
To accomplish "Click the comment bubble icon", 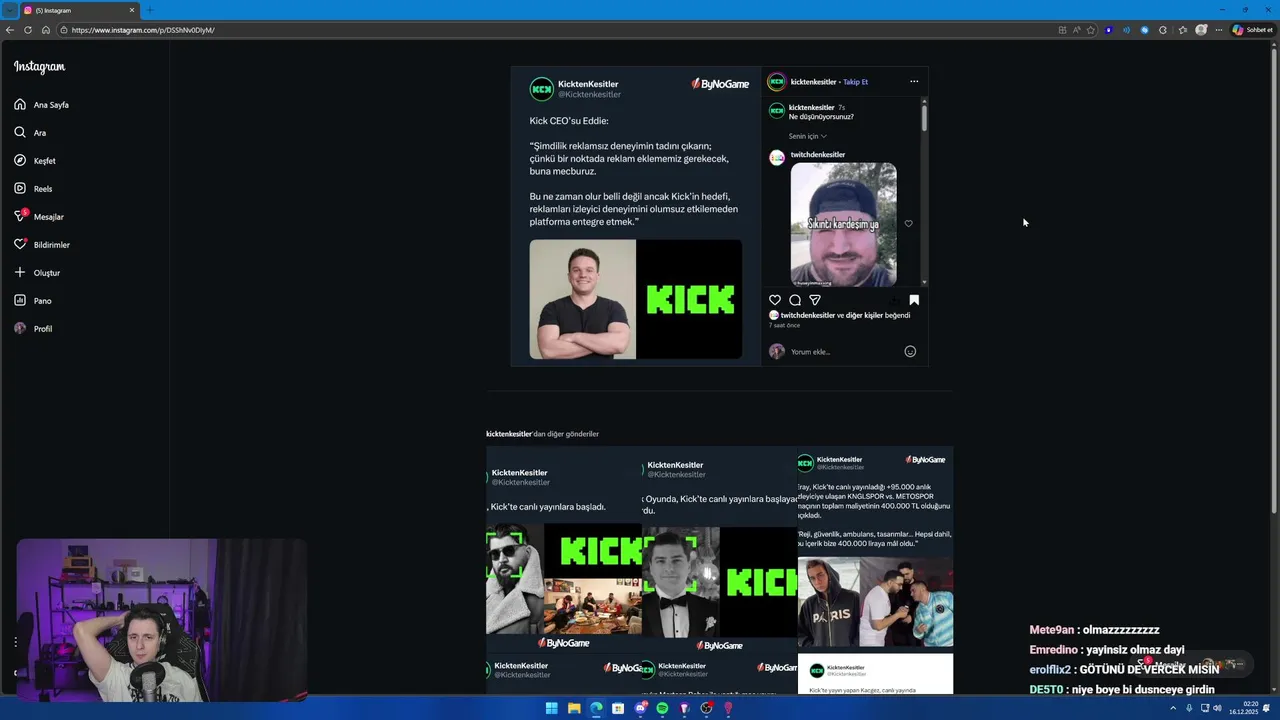I will tap(795, 300).
